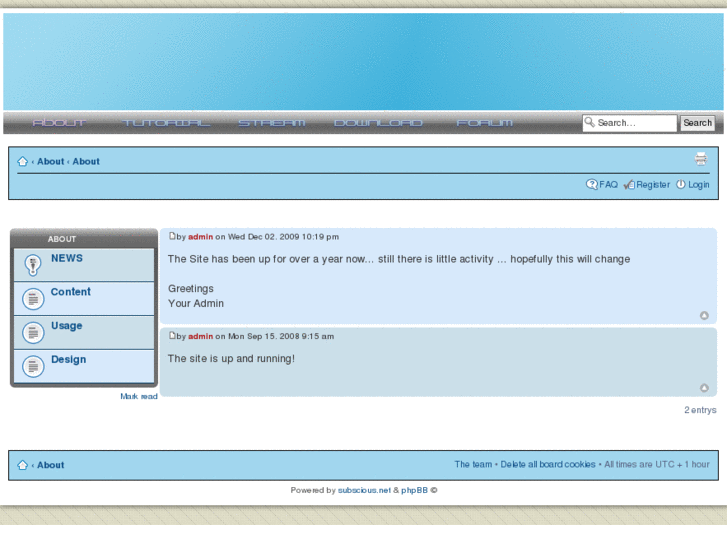The image size is (727, 545).
Task: Open the subscious.net link
Action: point(364,490)
